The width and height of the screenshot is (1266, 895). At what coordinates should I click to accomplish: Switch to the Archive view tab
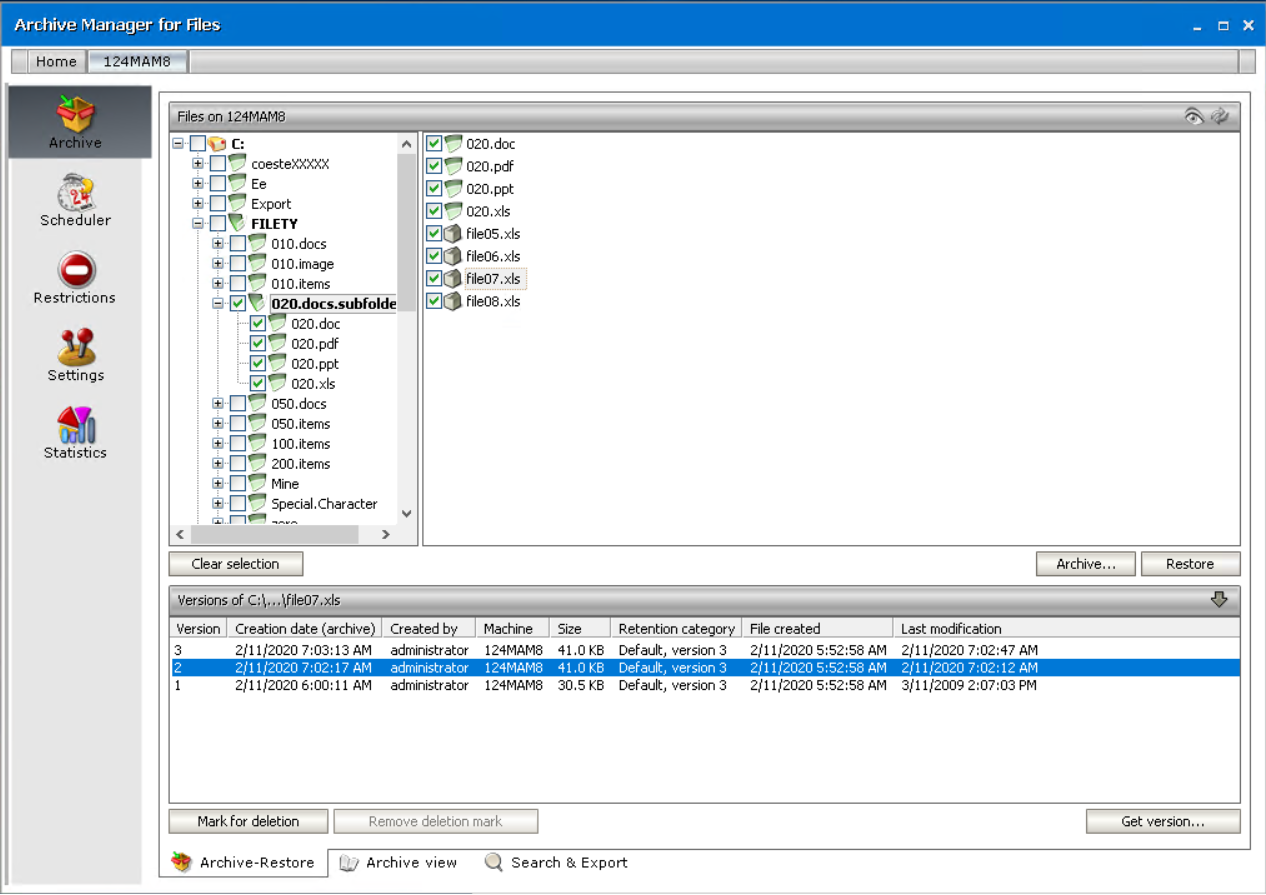point(399,863)
